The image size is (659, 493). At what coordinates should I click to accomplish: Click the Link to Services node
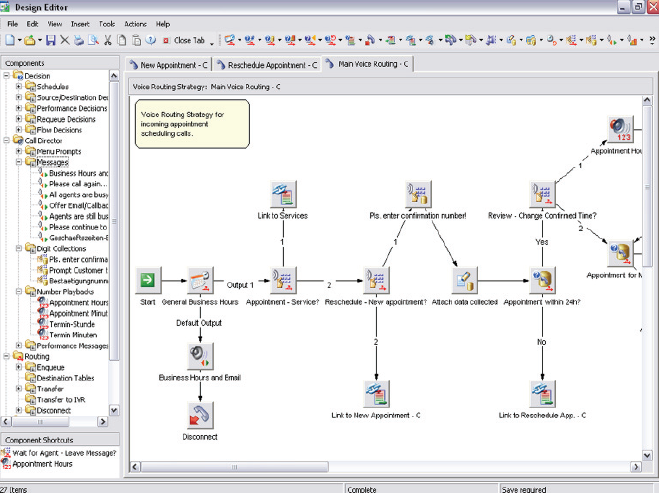pos(282,194)
